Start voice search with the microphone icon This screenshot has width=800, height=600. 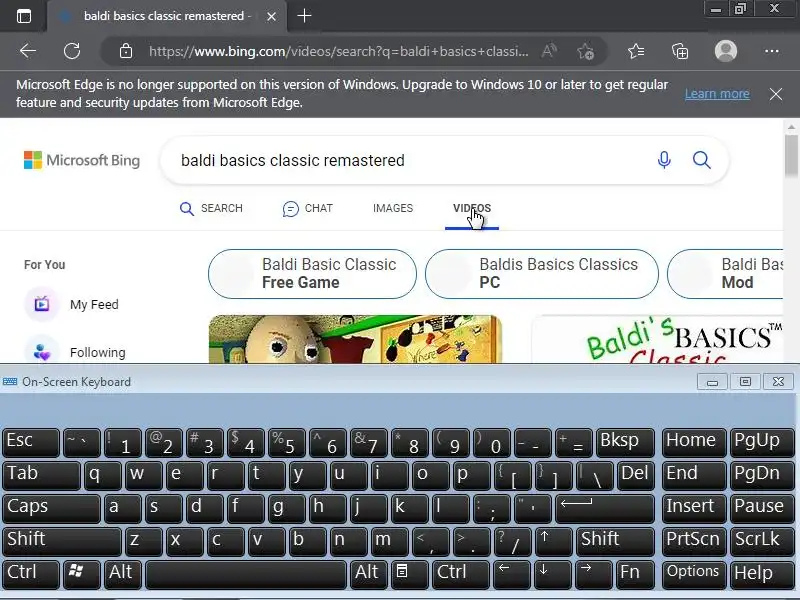[664, 160]
